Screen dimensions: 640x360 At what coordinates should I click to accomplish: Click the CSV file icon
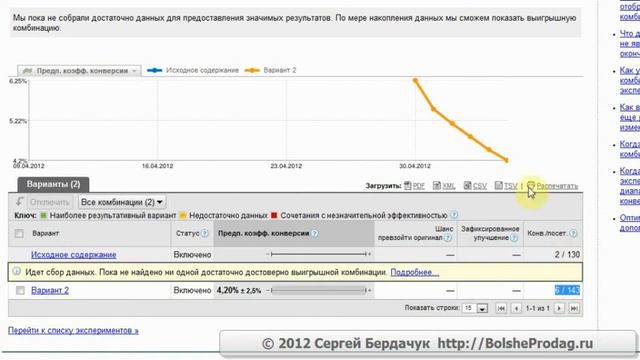467,186
